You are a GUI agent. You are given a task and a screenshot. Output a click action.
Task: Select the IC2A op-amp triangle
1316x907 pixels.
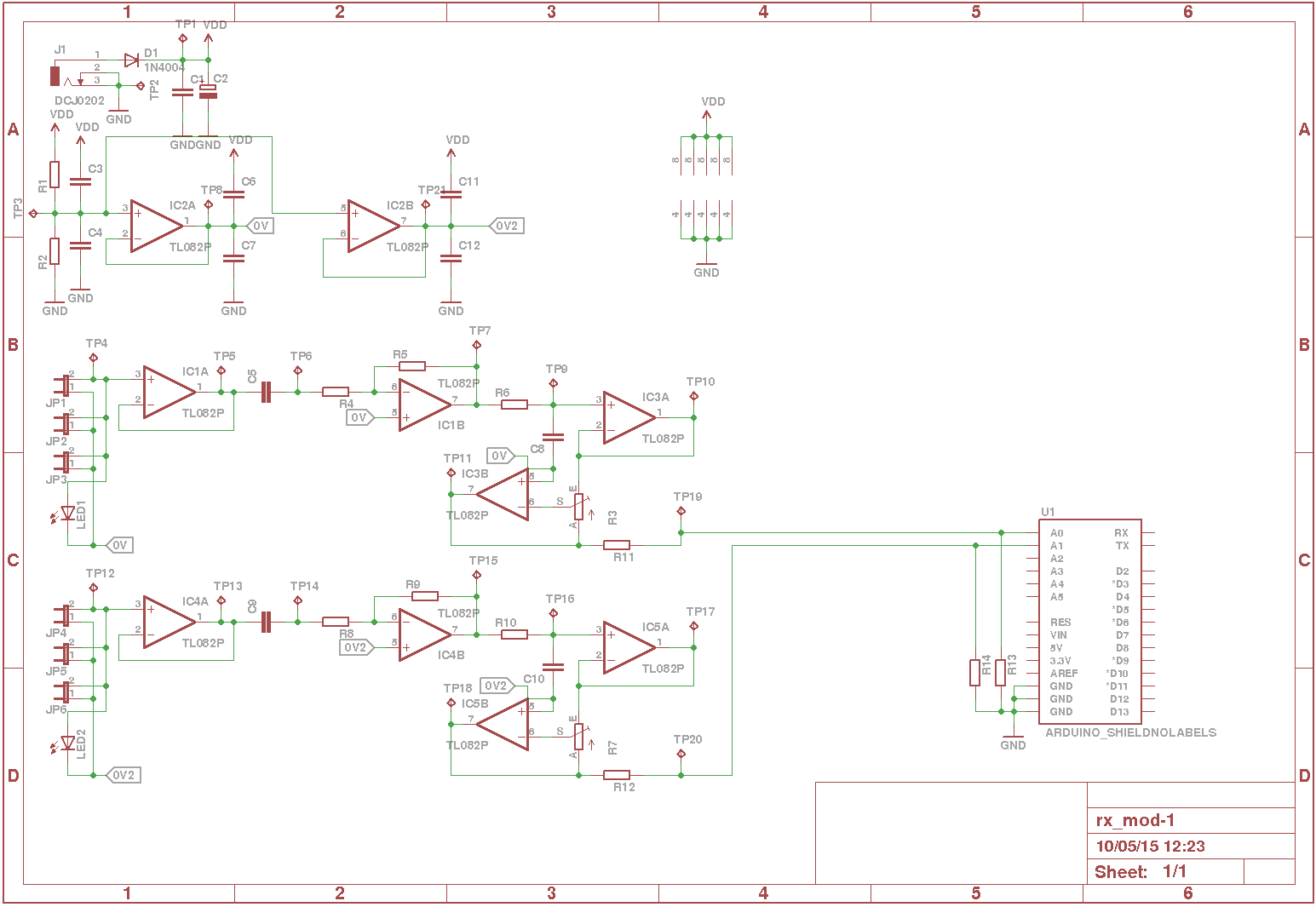157,226
